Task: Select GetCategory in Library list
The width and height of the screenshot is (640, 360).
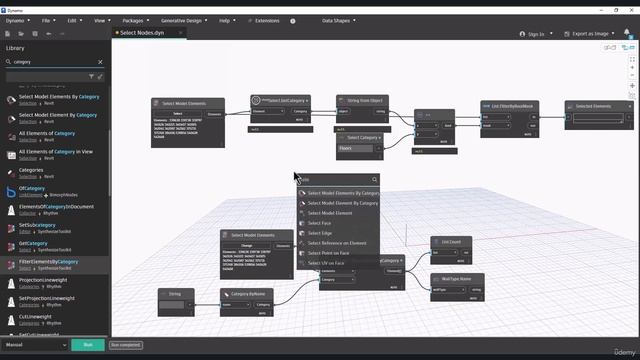Action: (55, 247)
